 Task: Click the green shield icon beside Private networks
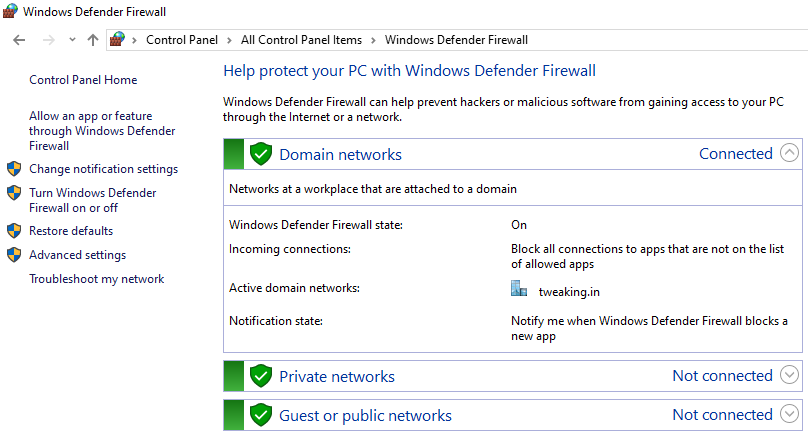pyautogui.click(x=261, y=376)
